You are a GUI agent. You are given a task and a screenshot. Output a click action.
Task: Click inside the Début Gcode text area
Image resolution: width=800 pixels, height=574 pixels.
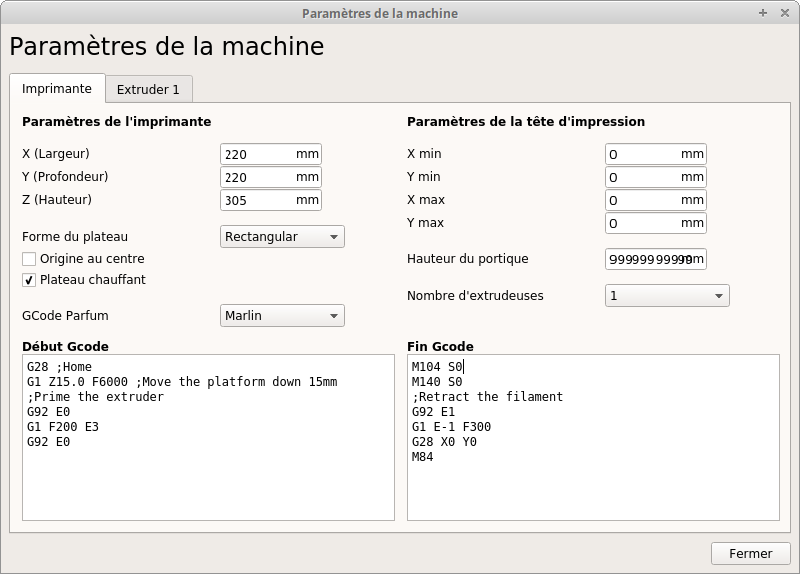pyautogui.click(x=208, y=437)
